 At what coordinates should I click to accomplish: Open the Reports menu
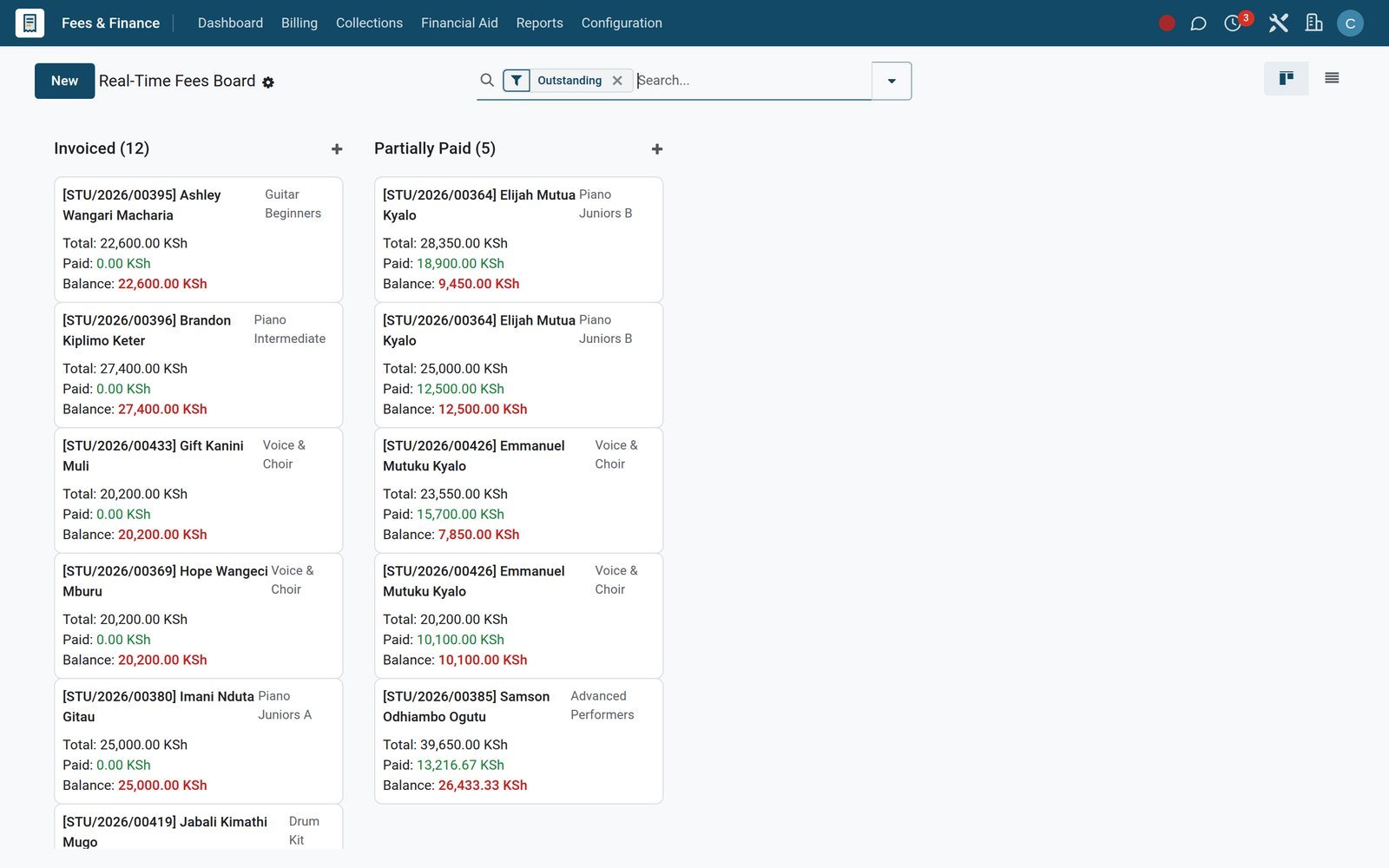click(x=539, y=23)
